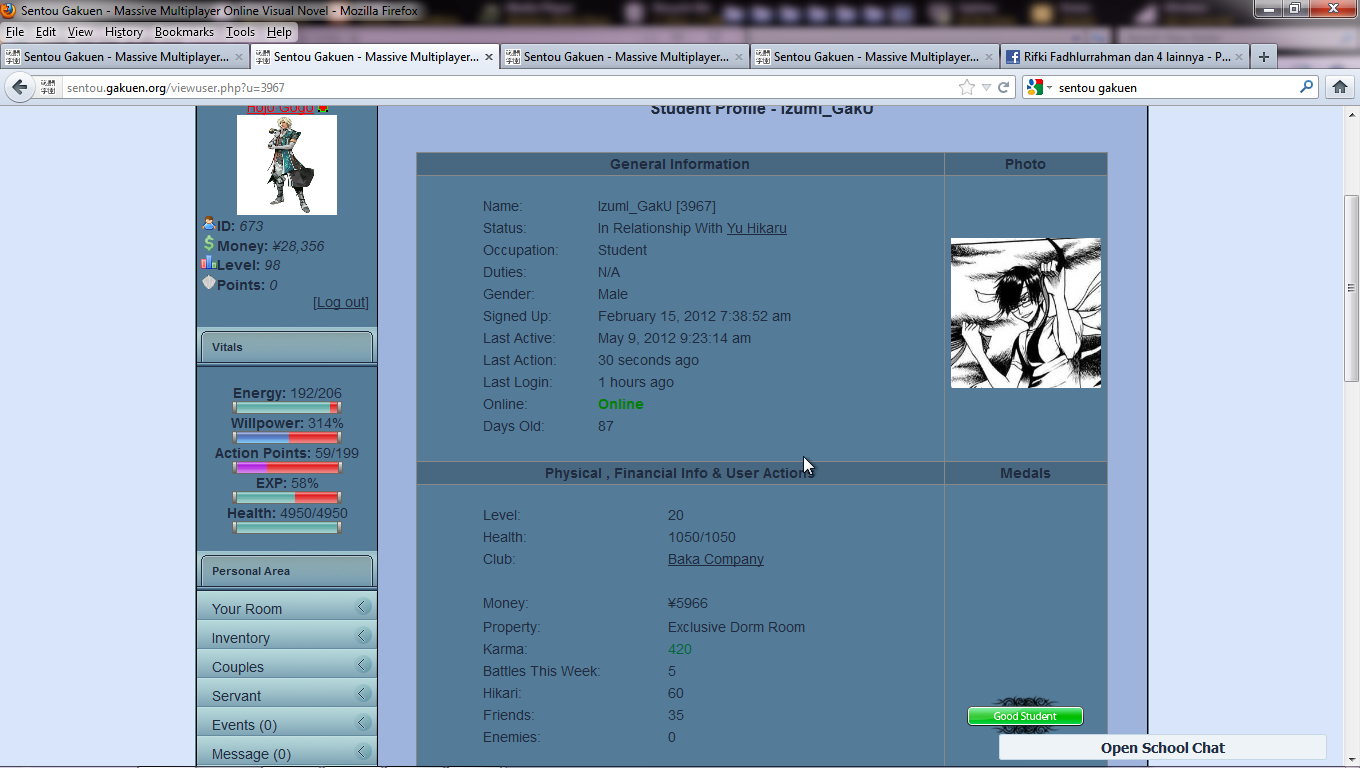This screenshot has height=768, width=1360.
Task: Click the Firefox home icon
Action: [1340, 87]
